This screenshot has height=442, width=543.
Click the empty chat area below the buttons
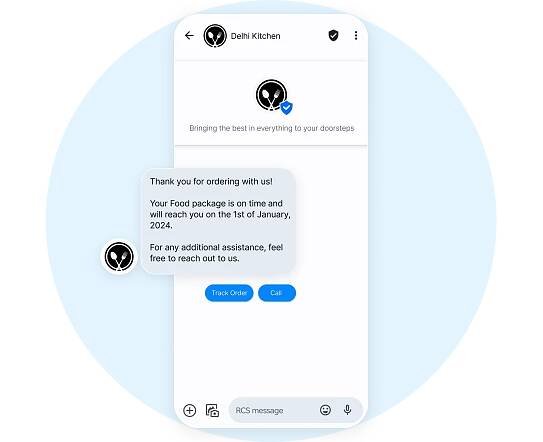click(271, 350)
